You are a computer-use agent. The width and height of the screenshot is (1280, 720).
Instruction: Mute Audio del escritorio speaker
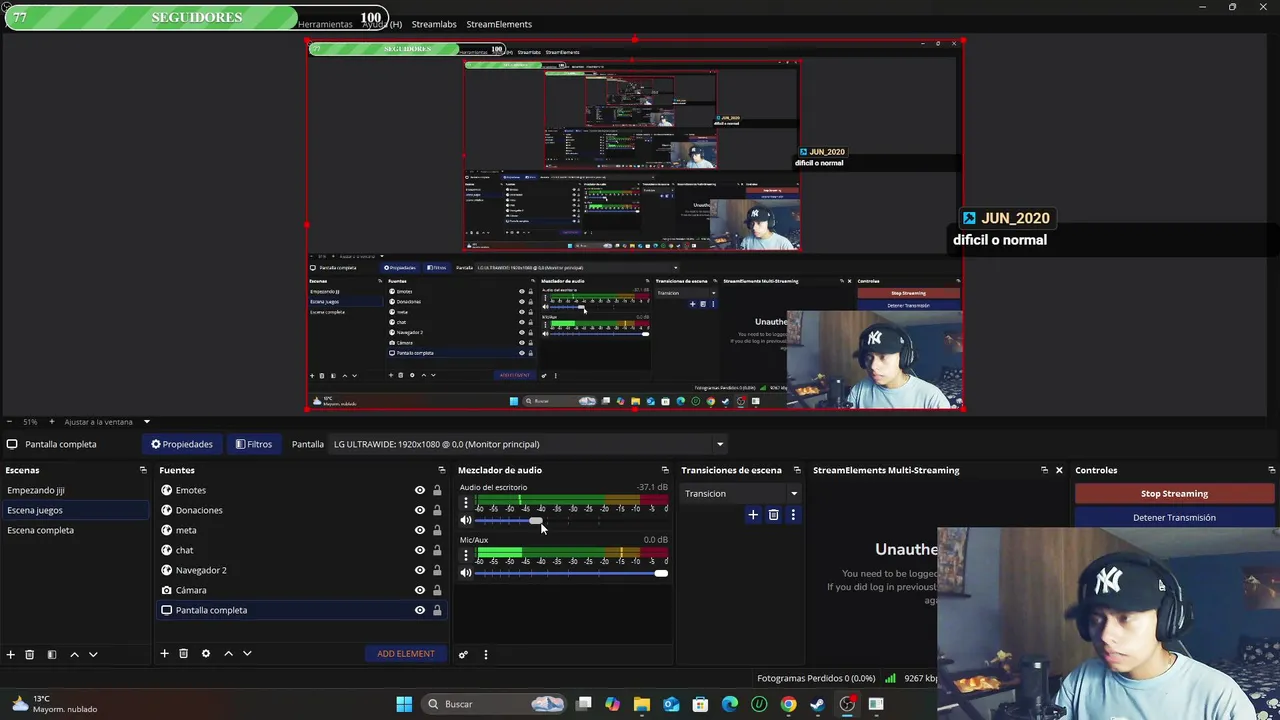click(465, 521)
